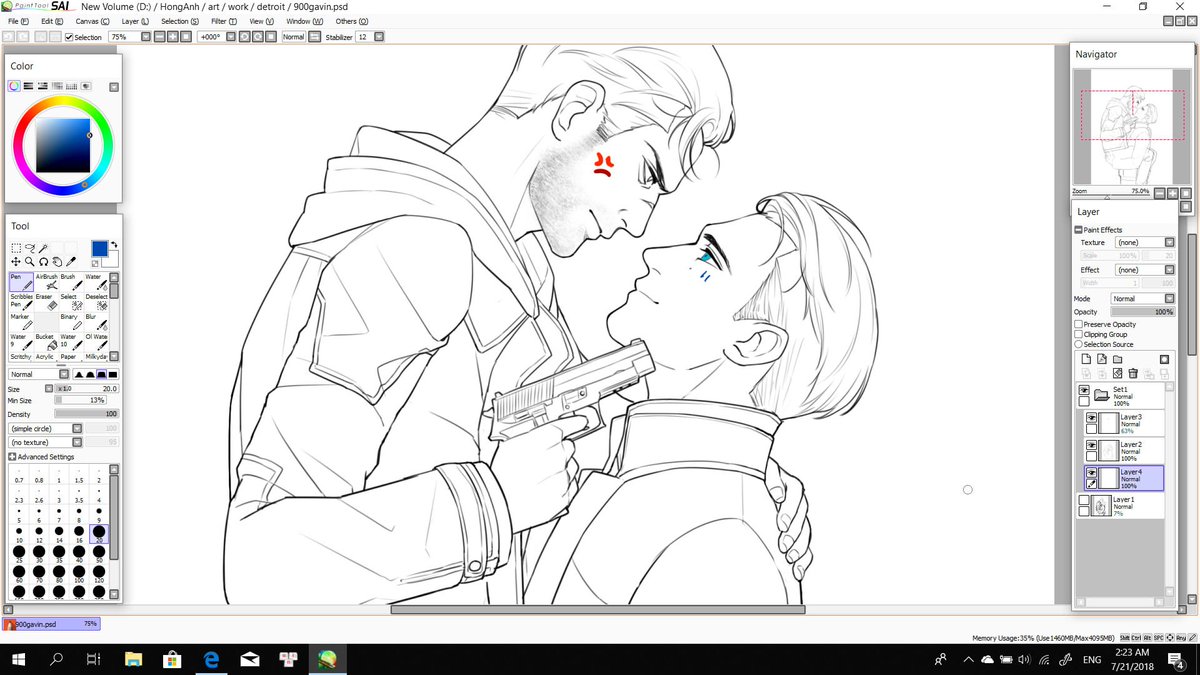Activate the Zoom magnifier tool

31,261
